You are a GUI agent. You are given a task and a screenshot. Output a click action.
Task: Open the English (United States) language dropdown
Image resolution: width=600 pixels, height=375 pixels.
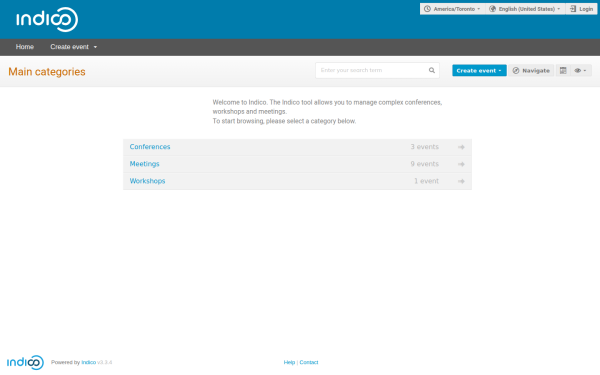(x=525, y=9)
